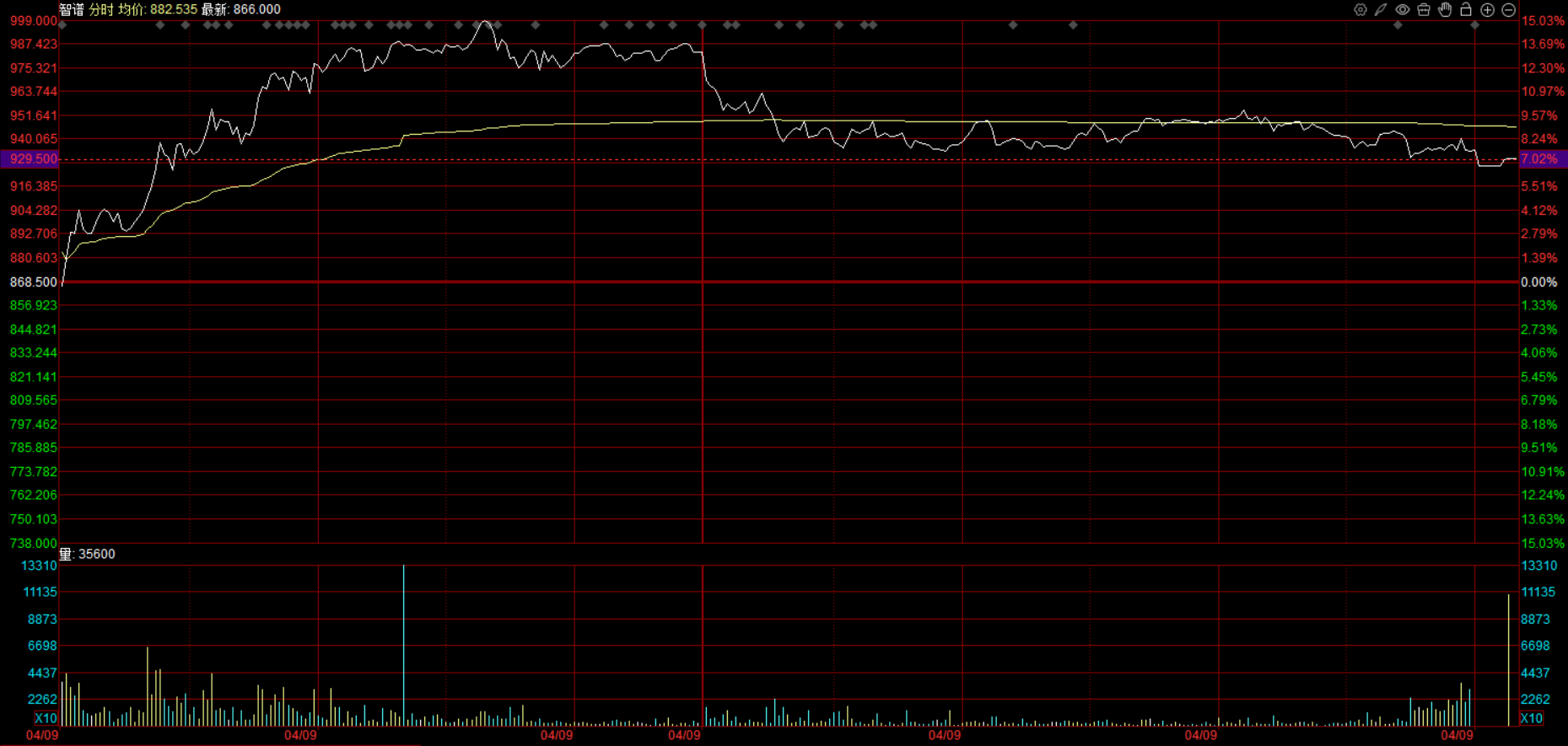The image size is (1568, 746).
Task: Click the purple 929.500 price marker
Action: [30, 158]
